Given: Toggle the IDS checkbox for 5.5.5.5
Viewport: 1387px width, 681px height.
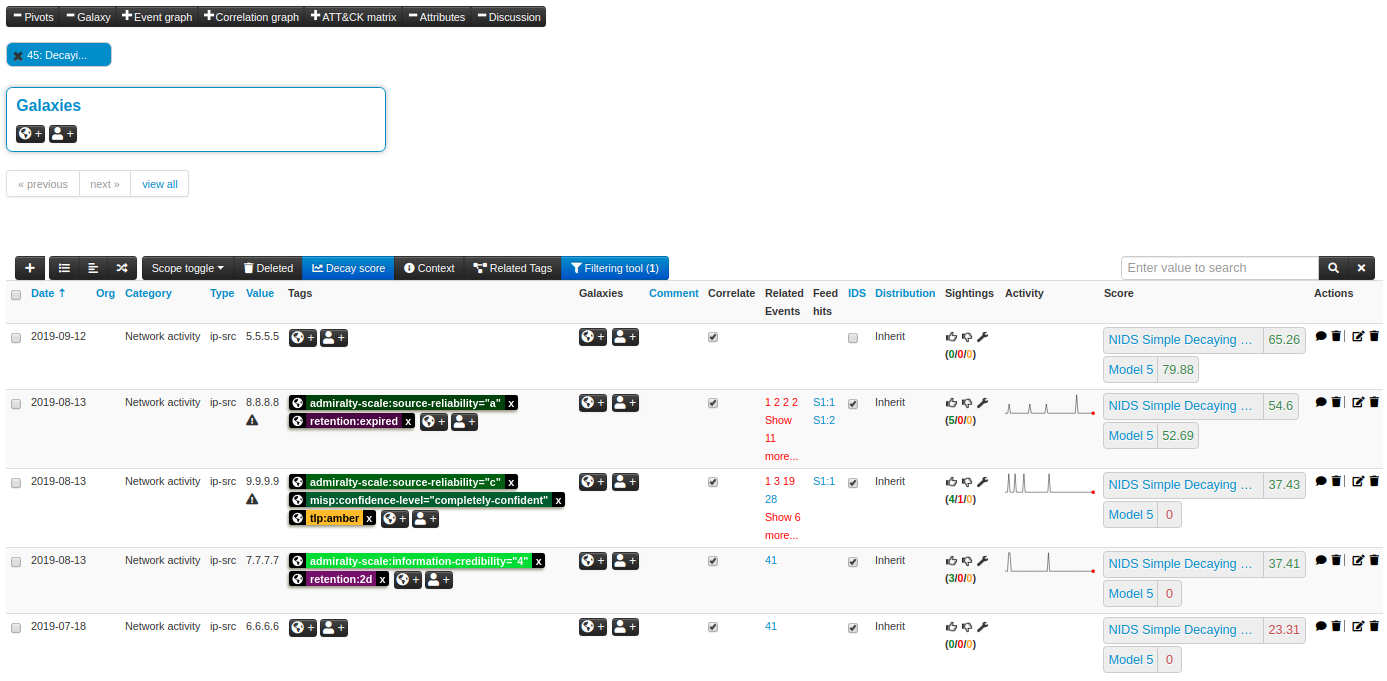Looking at the screenshot, I should (x=853, y=338).
